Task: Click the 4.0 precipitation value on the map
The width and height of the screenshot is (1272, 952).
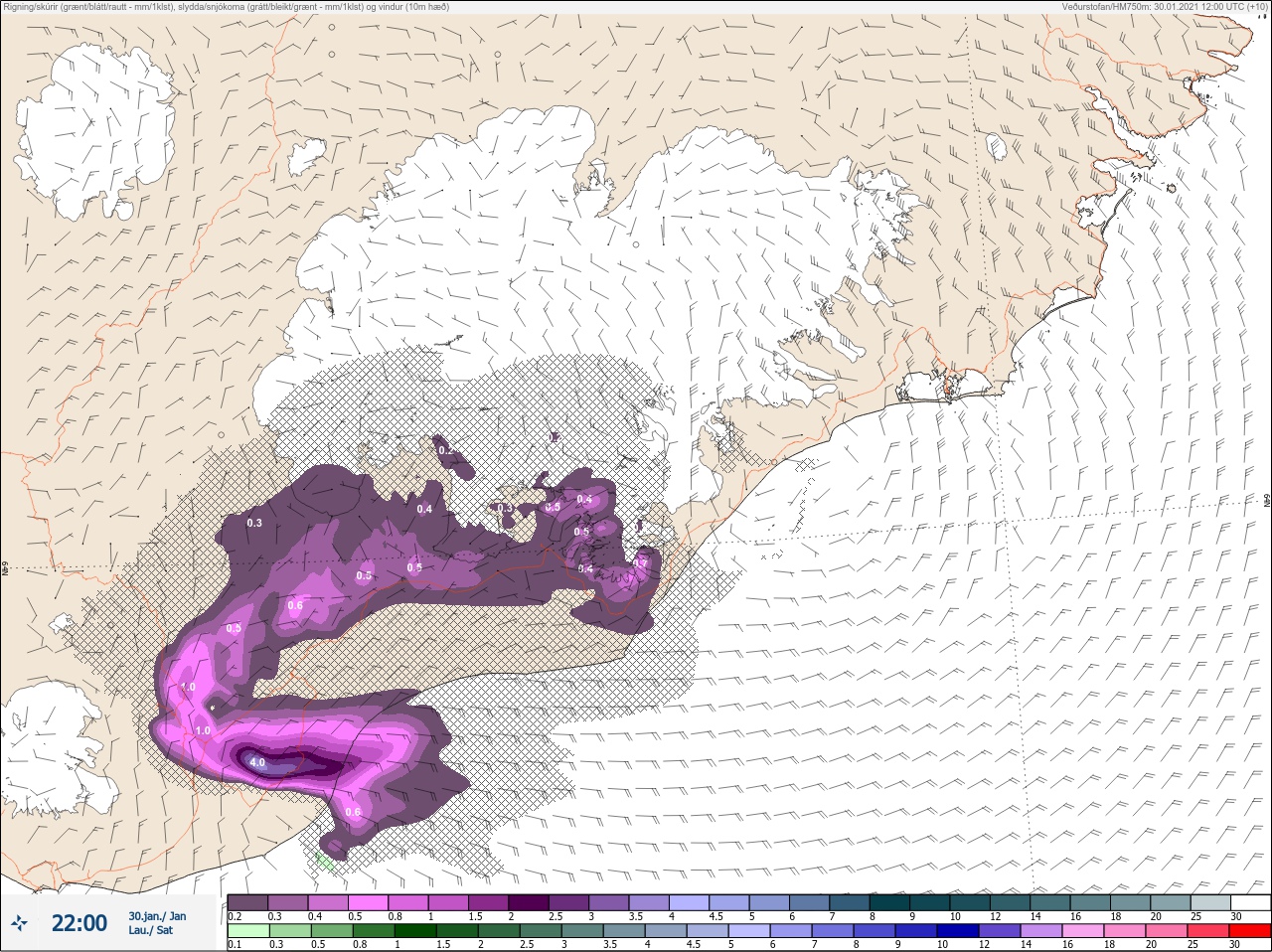Action: pos(257,763)
